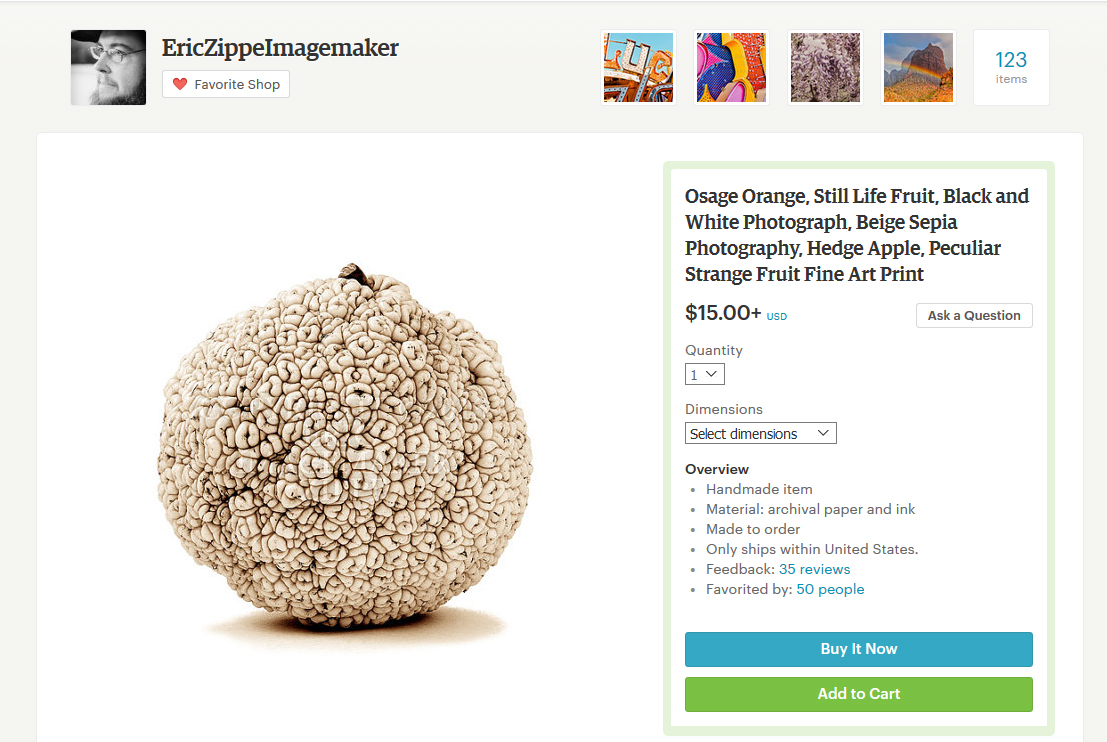The image size is (1107, 742).
Task: View the rainbow mountain landscape thumbnail
Action: (918, 68)
